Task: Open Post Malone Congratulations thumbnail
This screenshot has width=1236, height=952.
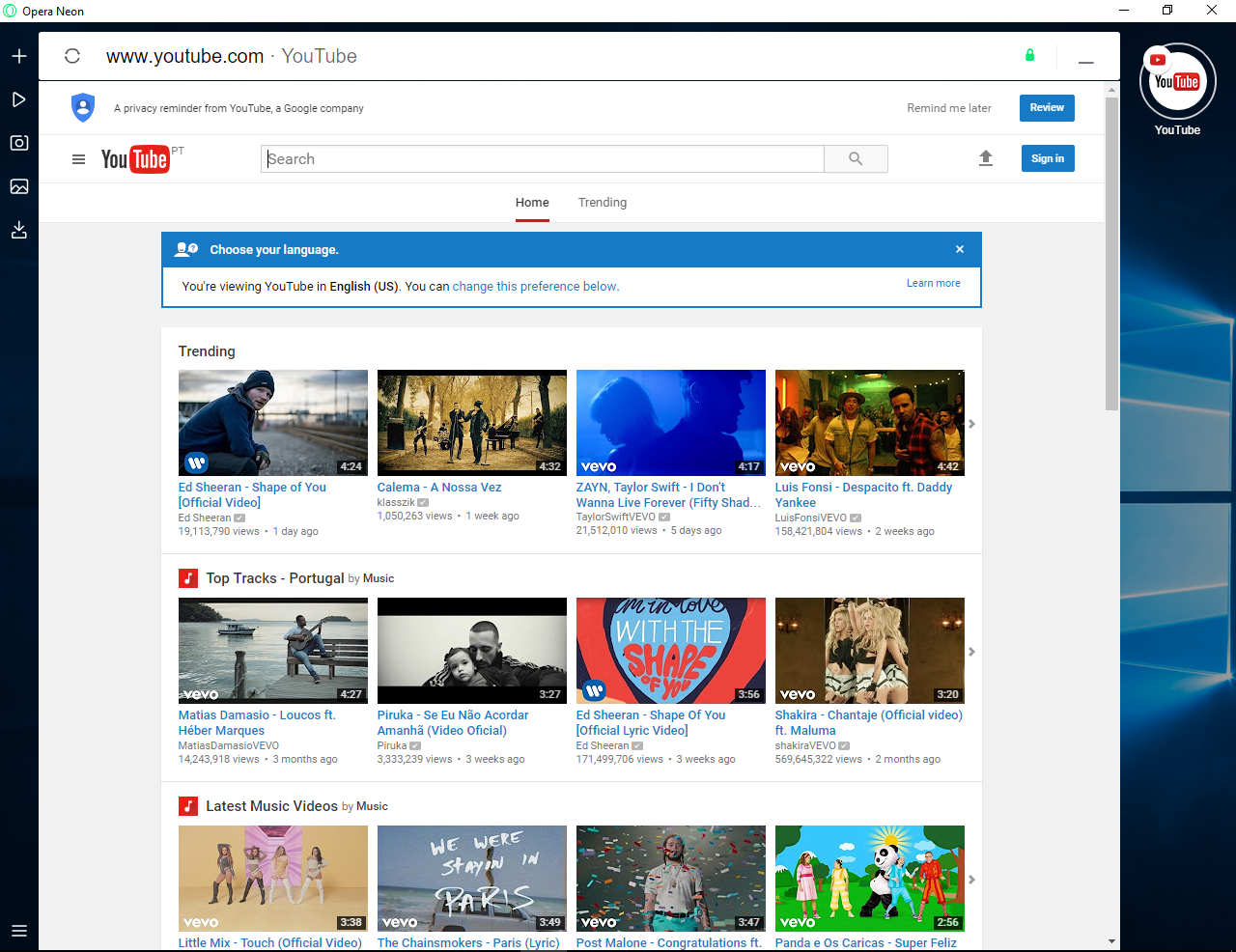Action: click(x=671, y=879)
